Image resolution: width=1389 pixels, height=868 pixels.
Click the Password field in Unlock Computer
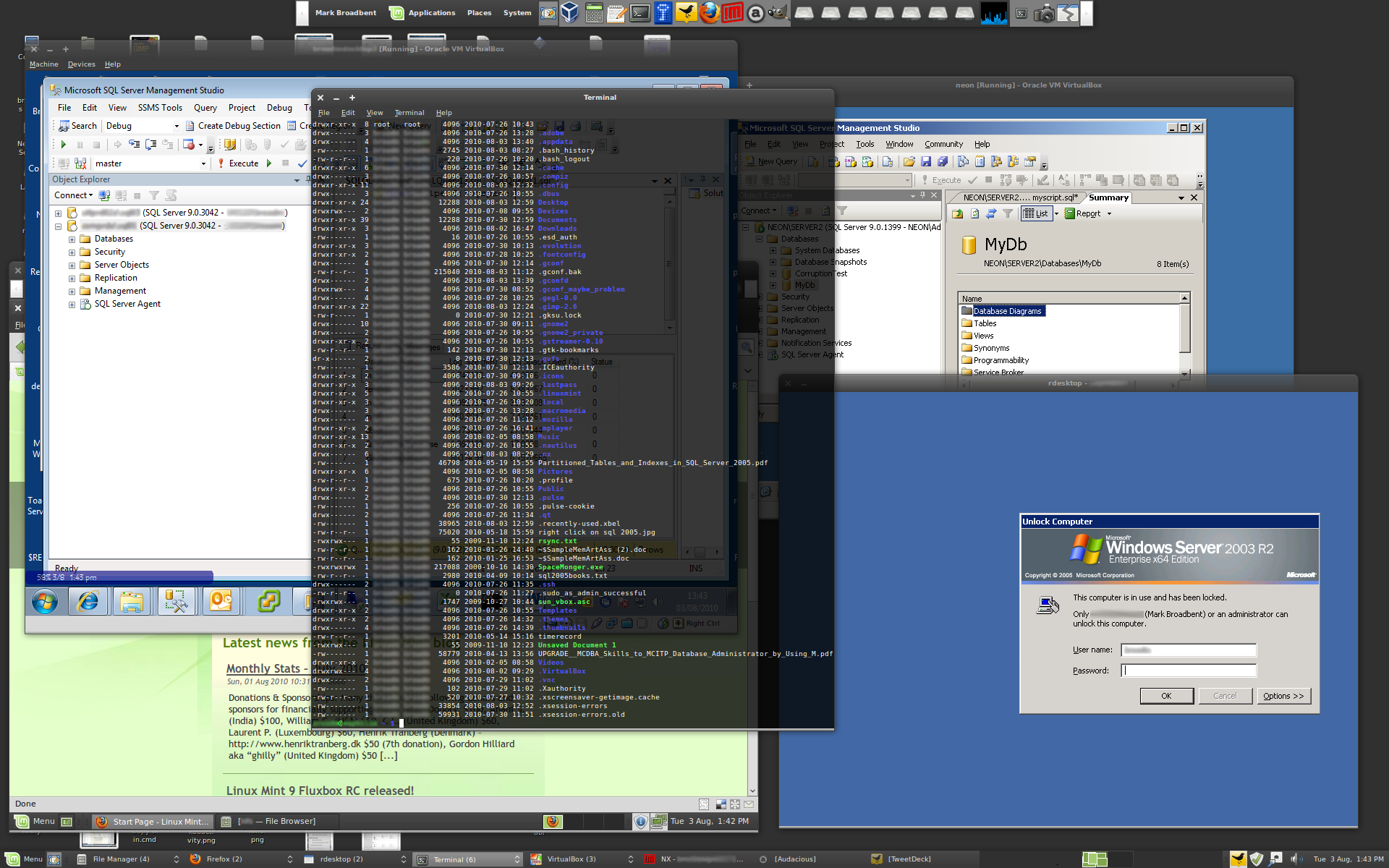click(x=1189, y=671)
